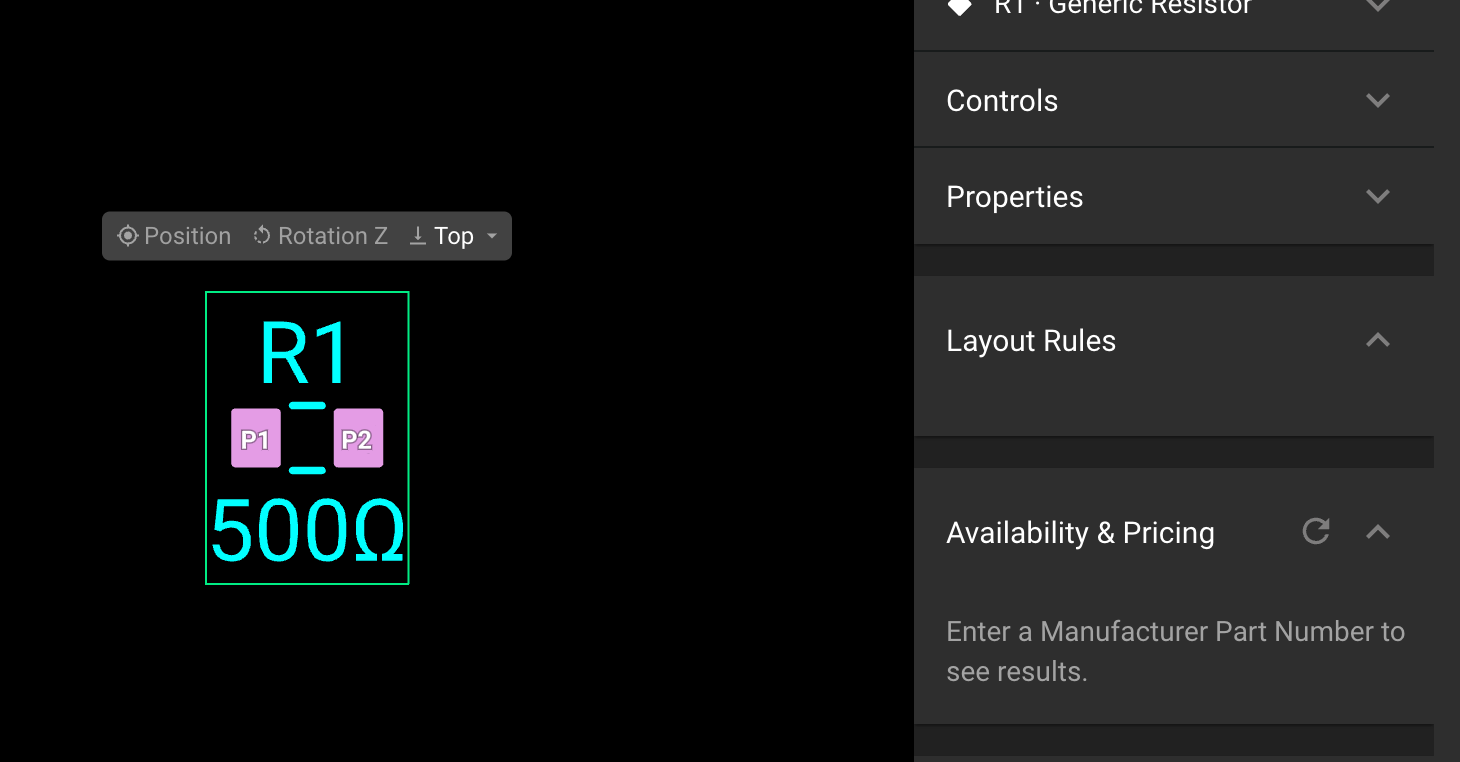Click the layer side icon beside Top

[x=418, y=236]
